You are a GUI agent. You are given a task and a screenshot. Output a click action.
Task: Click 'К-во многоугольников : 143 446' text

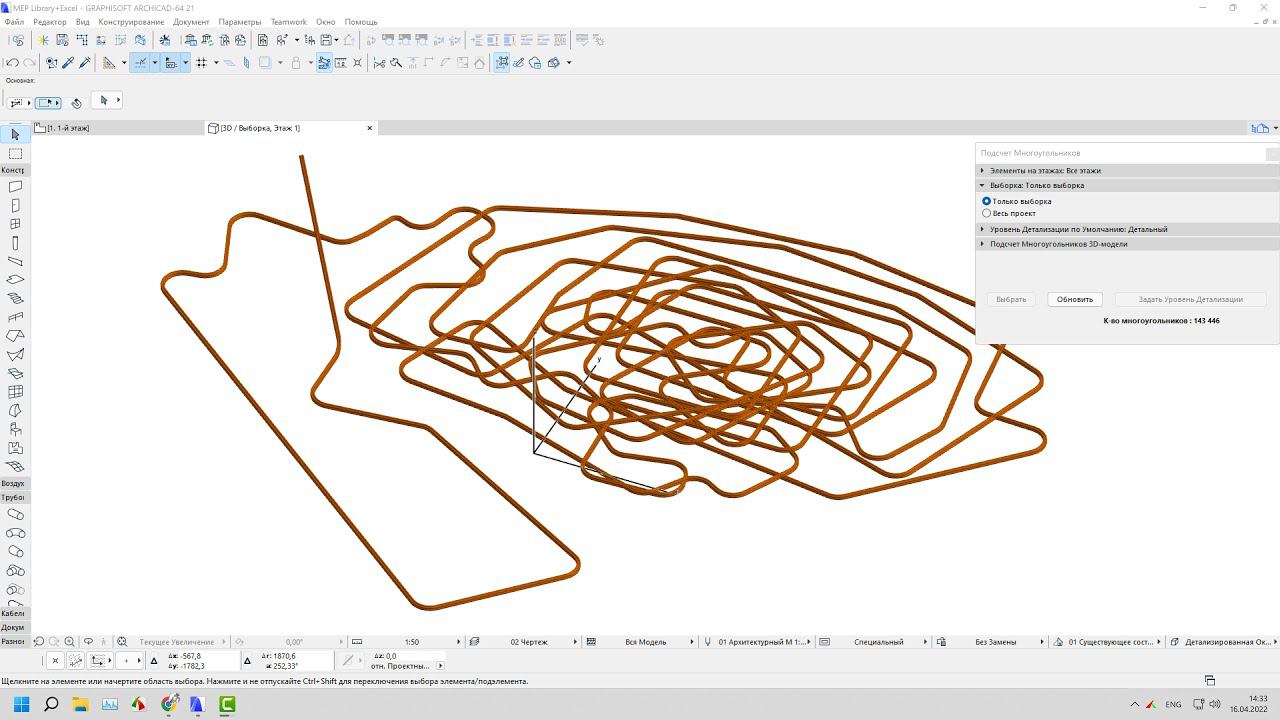tap(1161, 321)
